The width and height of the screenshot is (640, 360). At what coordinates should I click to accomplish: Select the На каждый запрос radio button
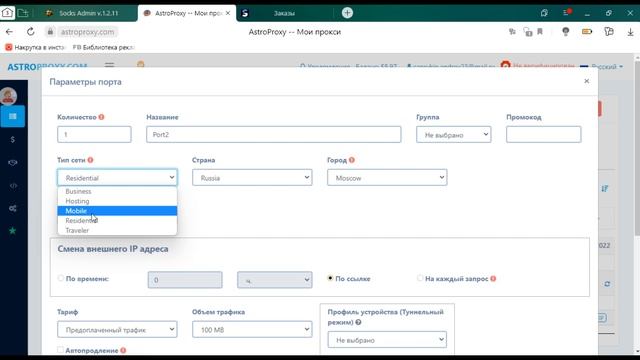pos(420,278)
